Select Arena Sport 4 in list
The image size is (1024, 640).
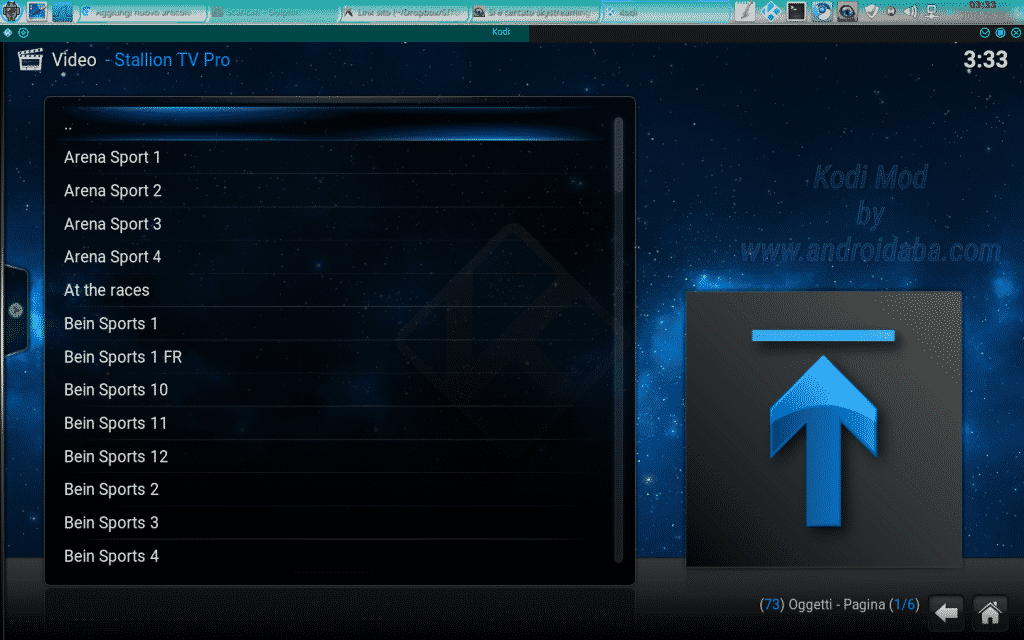pos(330,257)
